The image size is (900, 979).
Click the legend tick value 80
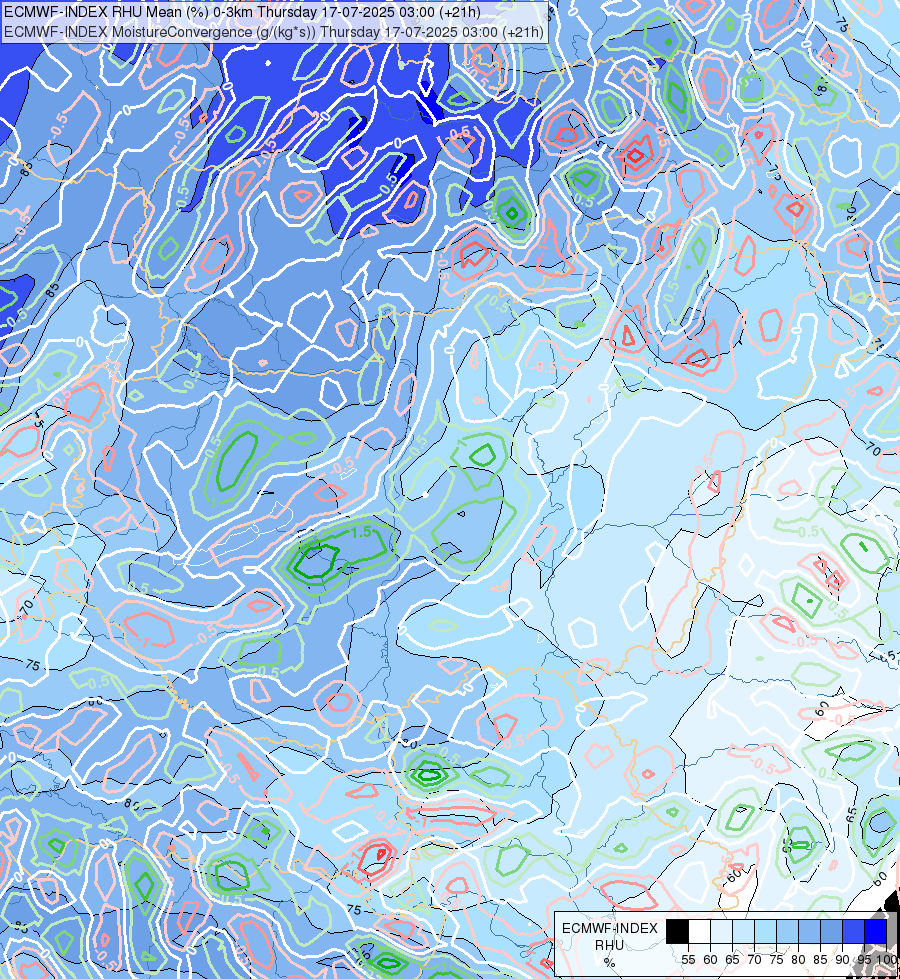tap(798, 960)
